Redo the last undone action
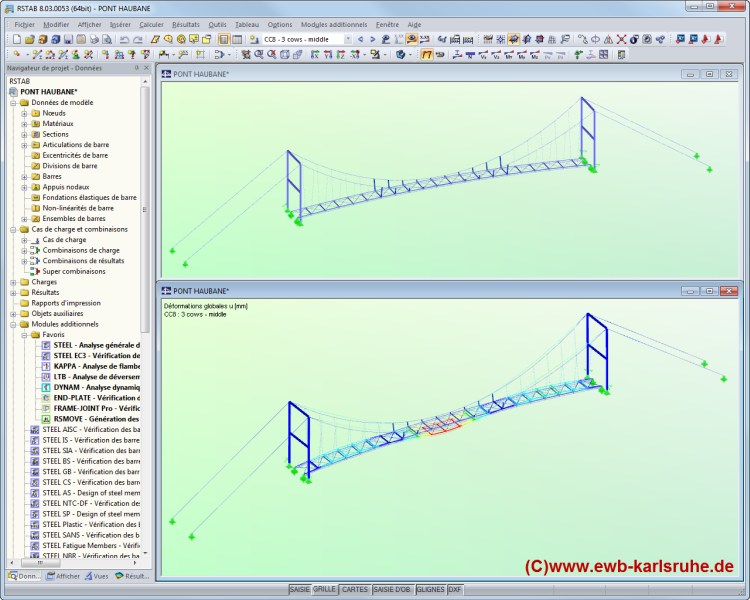 [x=138, y=39]
